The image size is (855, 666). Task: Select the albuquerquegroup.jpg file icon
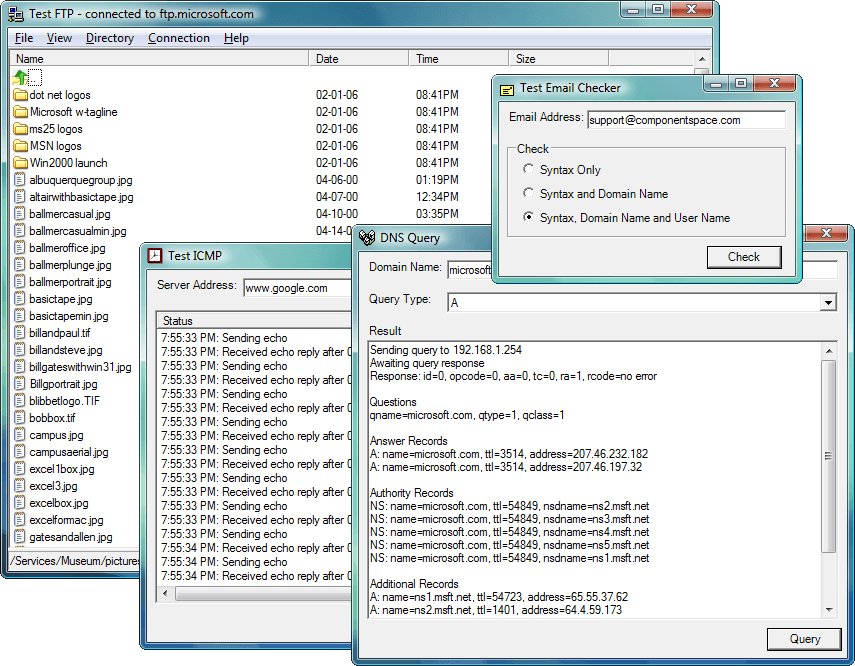[20, 179]
